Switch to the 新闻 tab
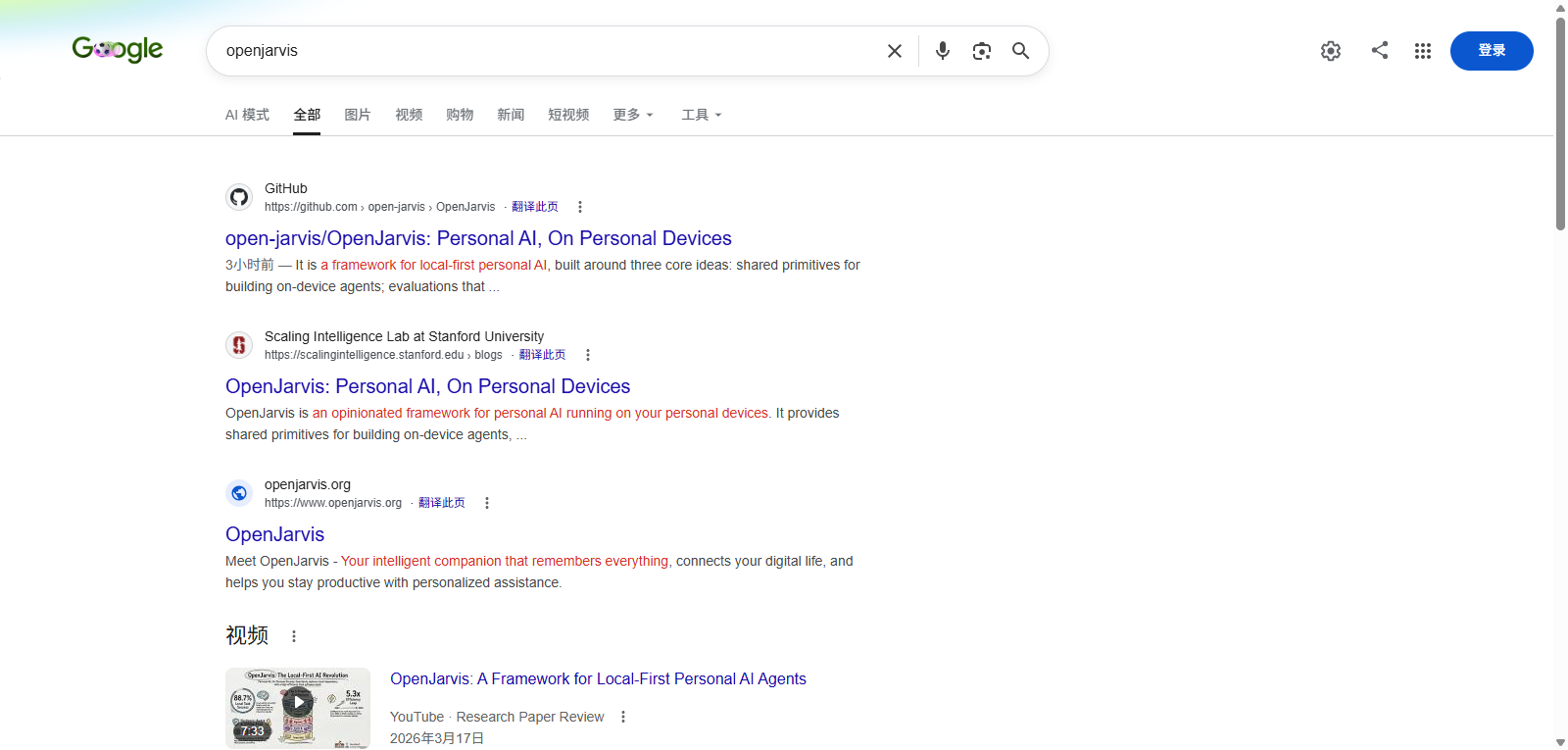This screenshot has height=750, width=1568. click(x=511, y=115)
